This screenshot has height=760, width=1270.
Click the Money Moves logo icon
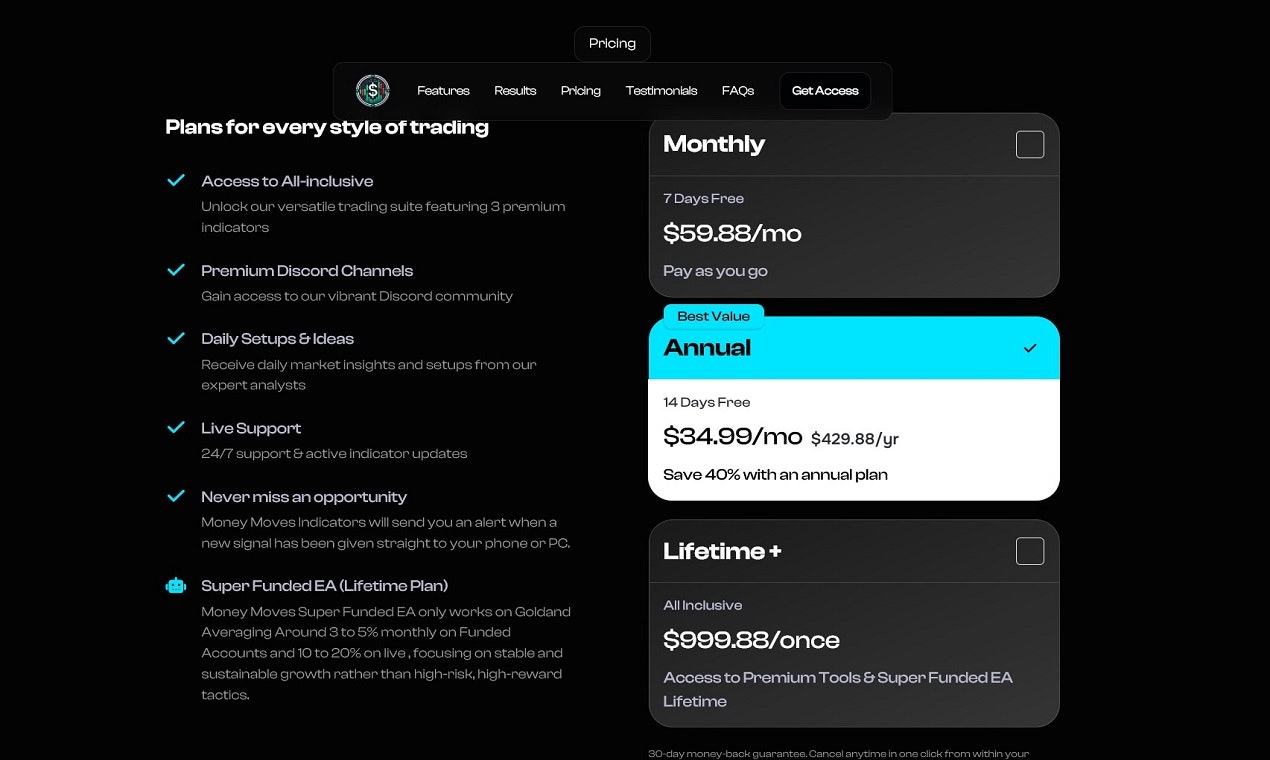tap(372, 91)
